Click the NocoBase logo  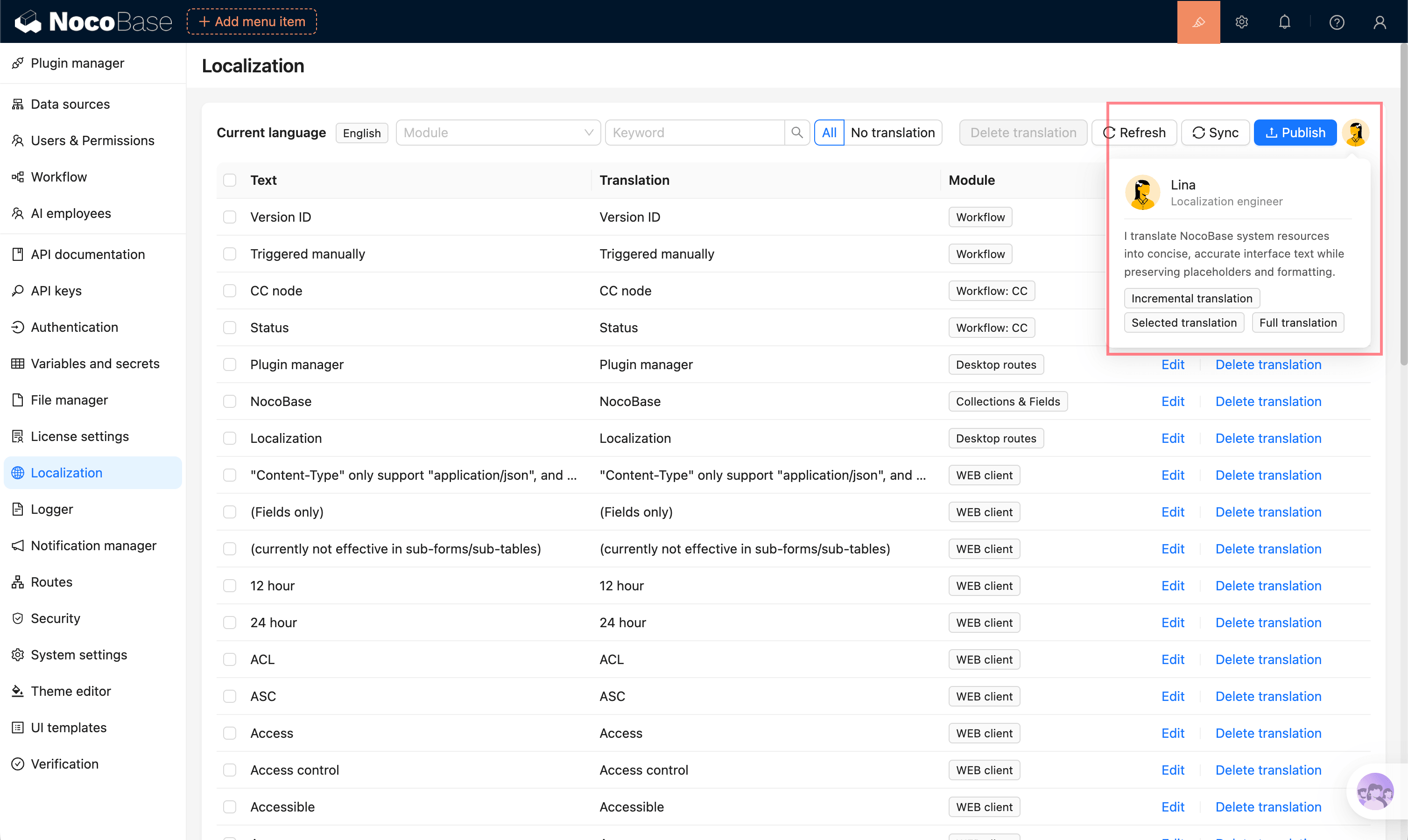(93, 21)
